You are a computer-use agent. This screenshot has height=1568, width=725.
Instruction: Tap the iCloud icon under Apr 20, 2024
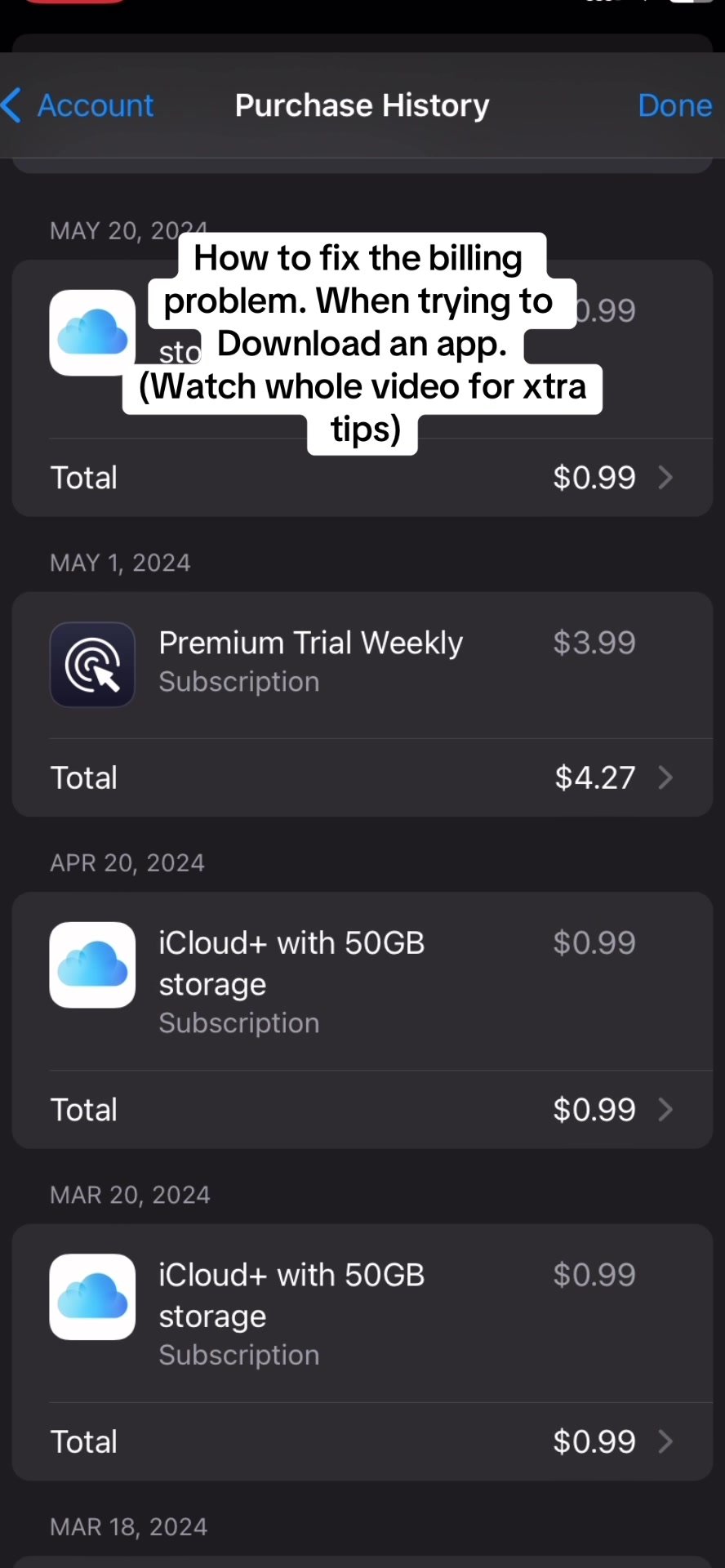click(92, 964)
